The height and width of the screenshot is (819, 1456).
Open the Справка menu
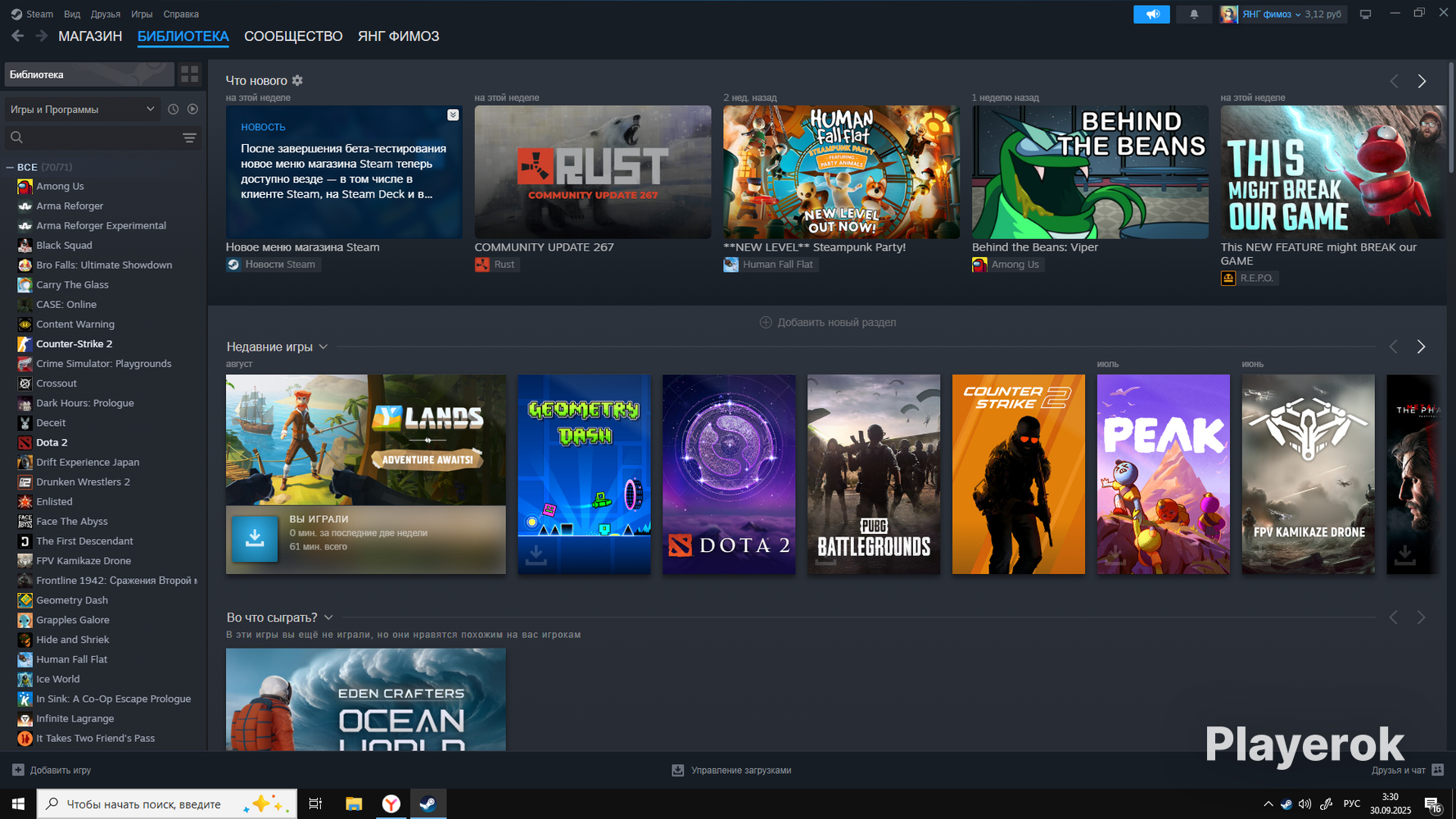tap(181, 14)
